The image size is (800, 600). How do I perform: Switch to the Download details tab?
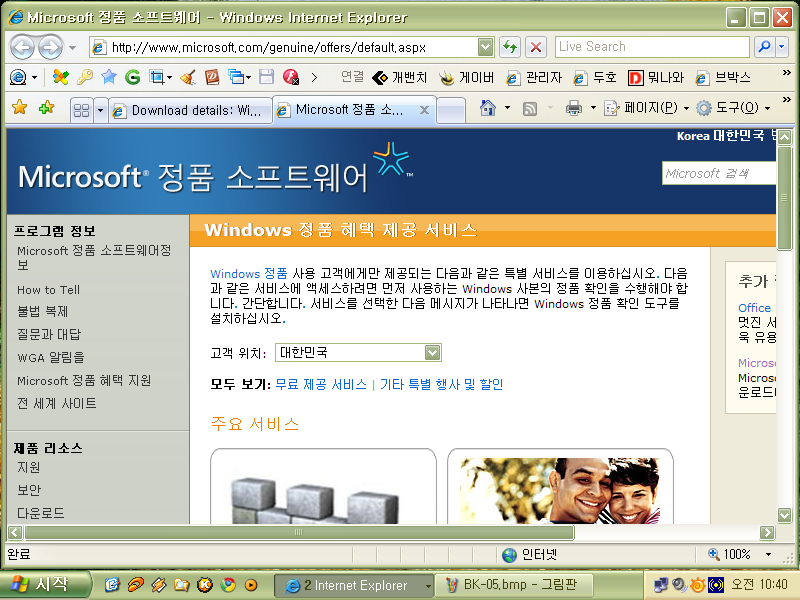(x=190, y=110)
